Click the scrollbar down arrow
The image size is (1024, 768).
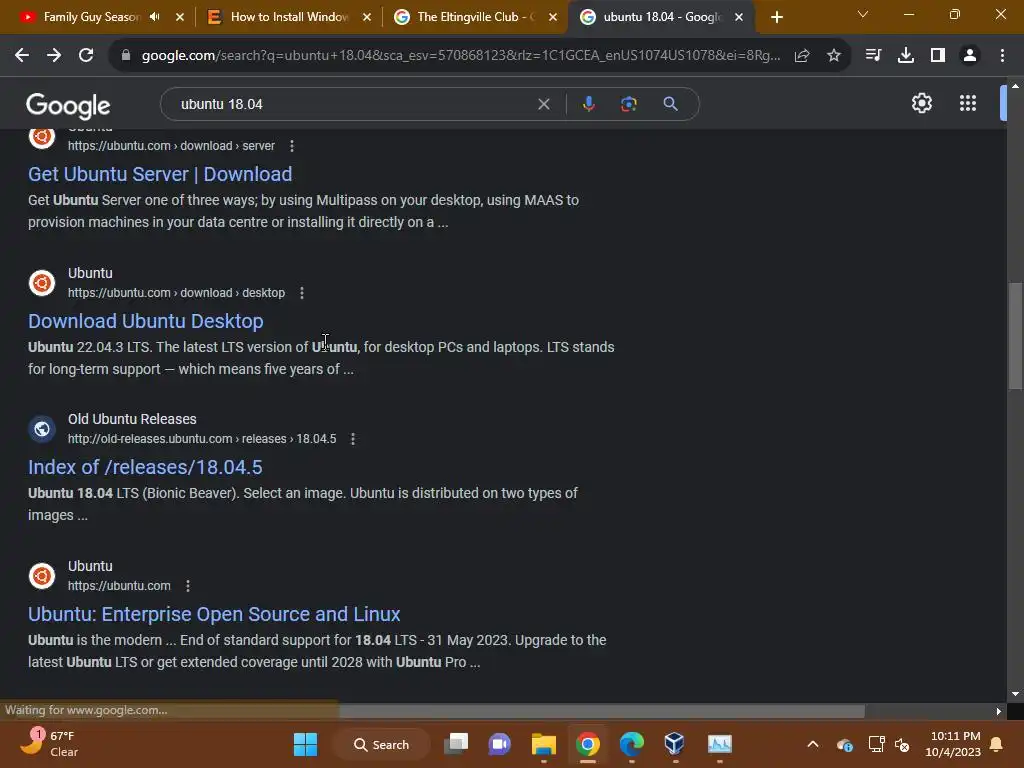pos(1015,694)
